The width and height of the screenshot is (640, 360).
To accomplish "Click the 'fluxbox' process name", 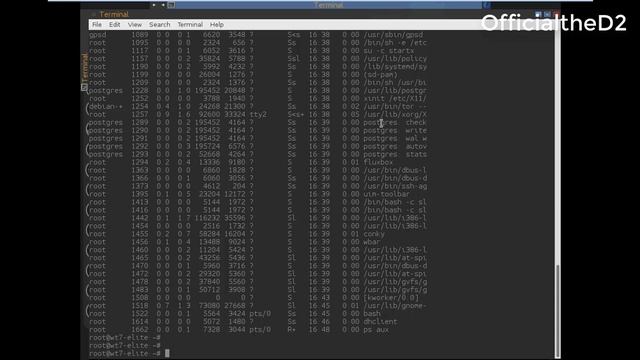I will click(x=378, y=162).
